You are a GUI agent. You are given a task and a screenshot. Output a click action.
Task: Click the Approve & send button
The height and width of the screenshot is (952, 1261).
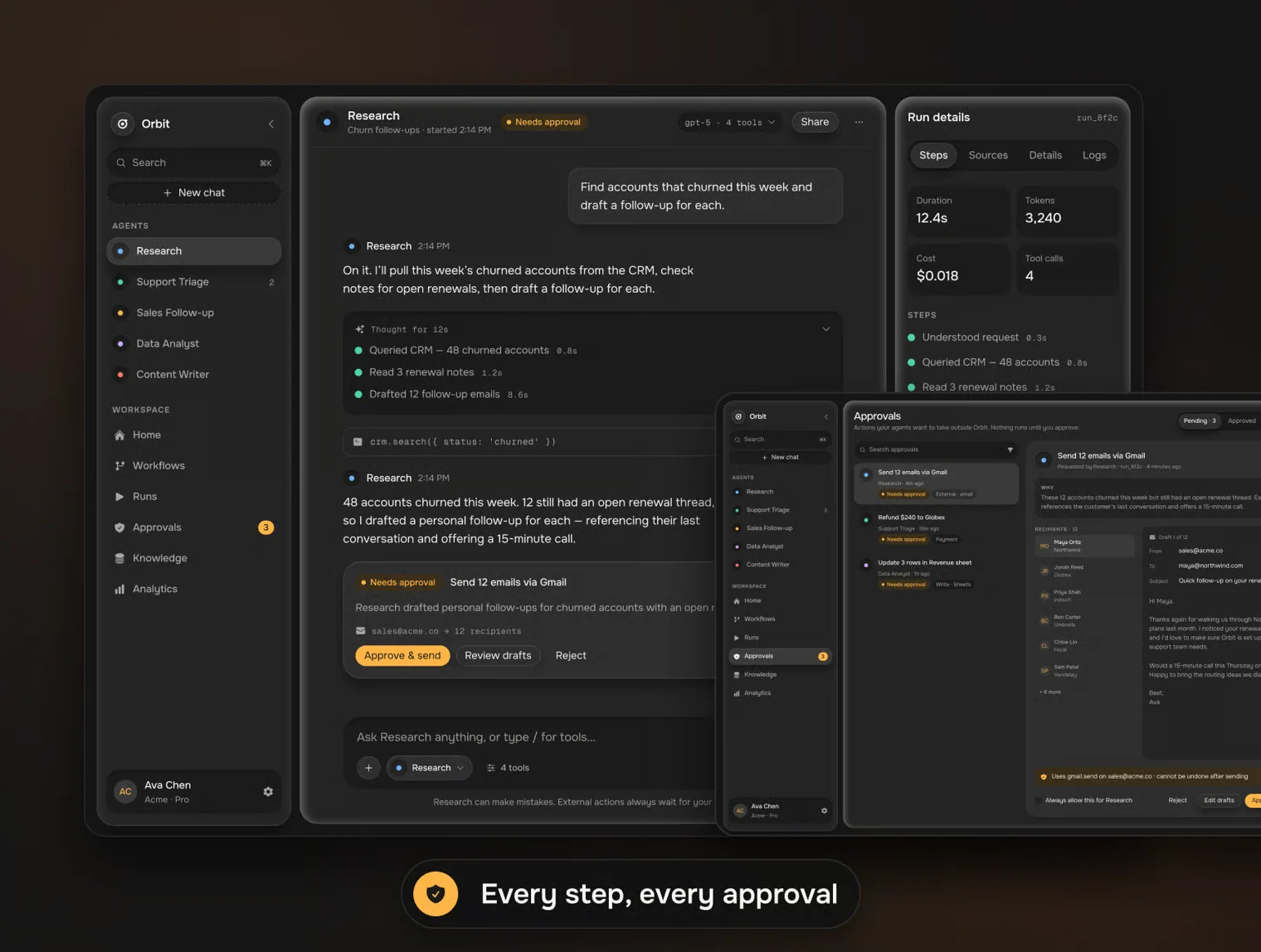402,656
